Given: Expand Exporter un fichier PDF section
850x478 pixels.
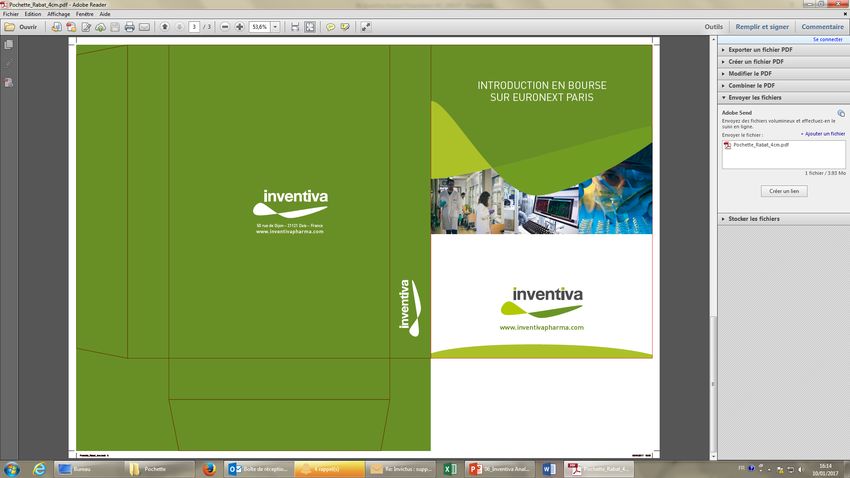Looking at the screenshot, I should [783, 50].
